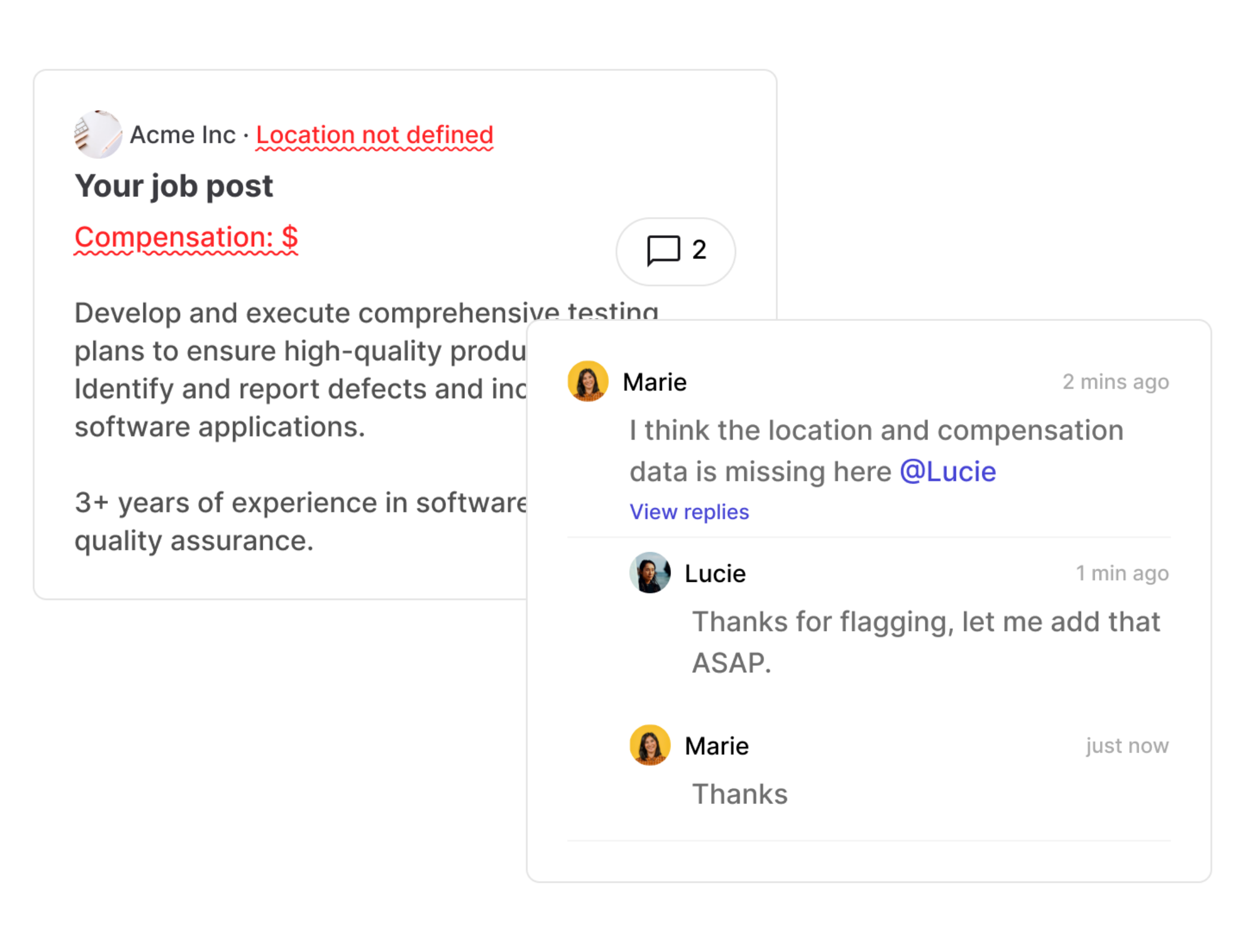Open the @Lucie mention
The height and width of the screenshot is (952, 1245).
click(948, 471)
